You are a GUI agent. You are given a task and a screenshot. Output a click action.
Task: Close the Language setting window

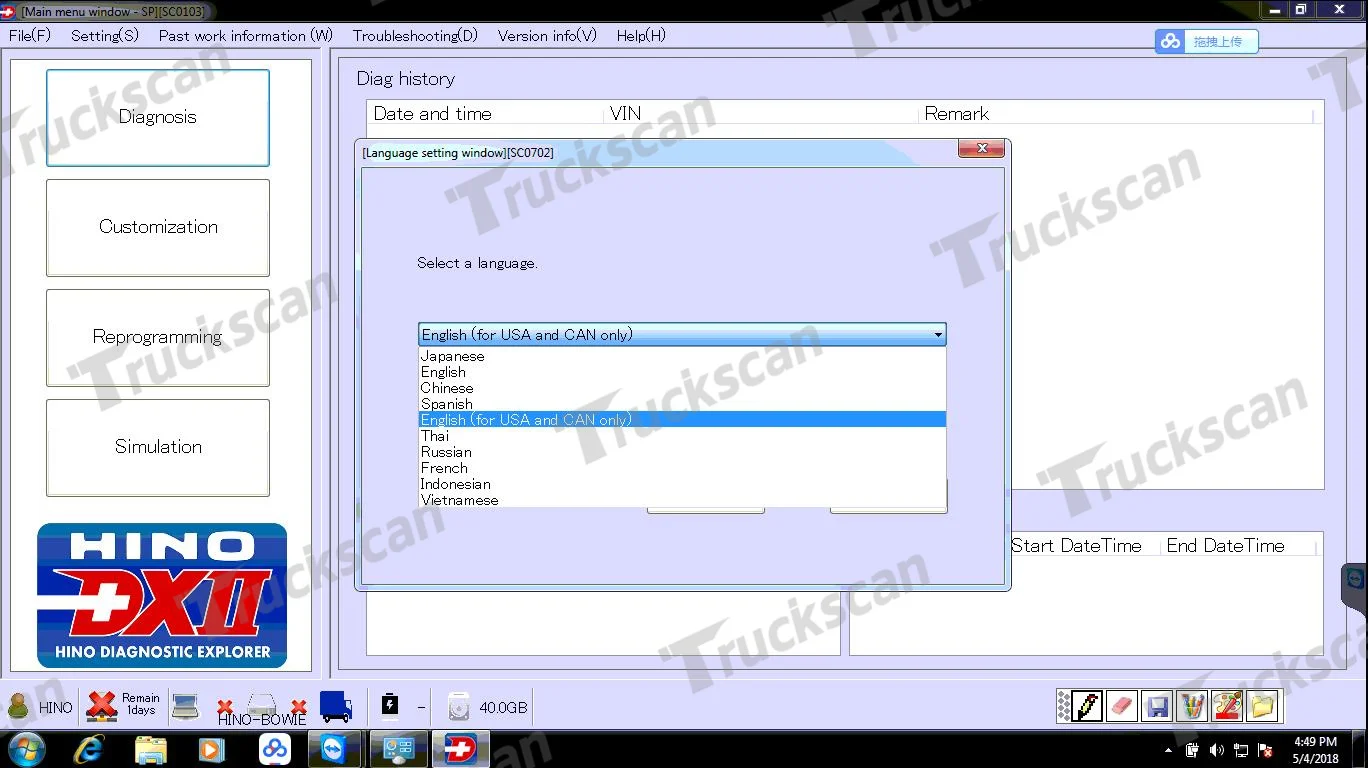[x=981, y=149]
